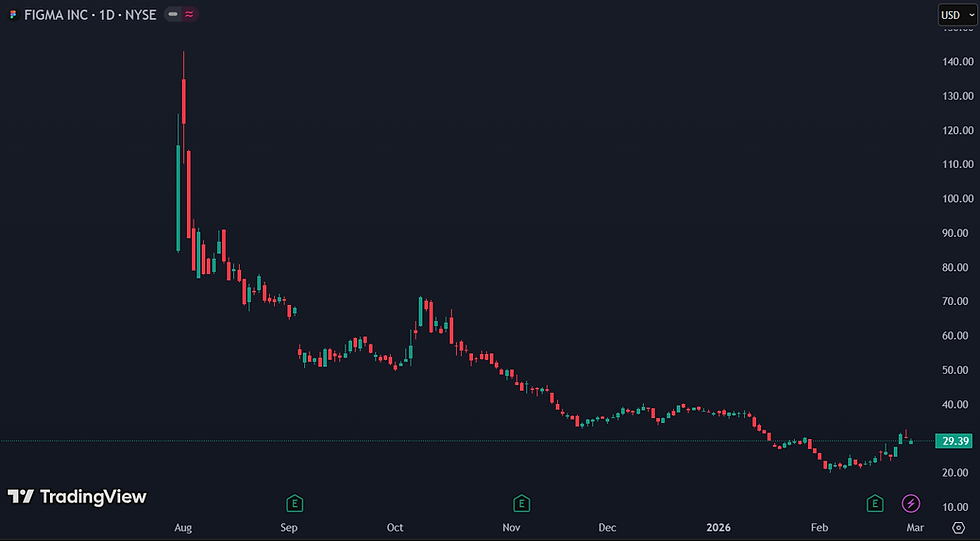Click the 29.39 current price label

pyautogui.click(x=954, y=441)
